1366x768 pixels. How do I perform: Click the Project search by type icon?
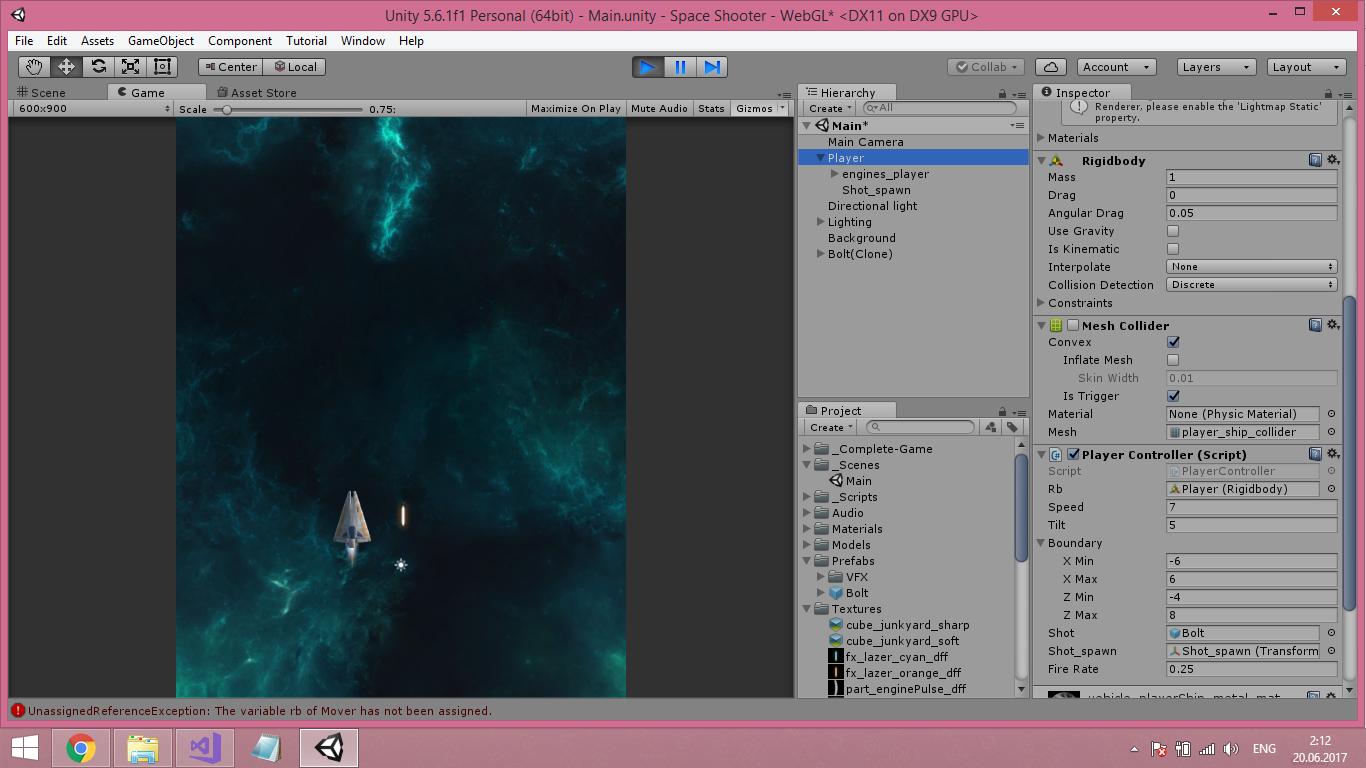coord(991,427)
